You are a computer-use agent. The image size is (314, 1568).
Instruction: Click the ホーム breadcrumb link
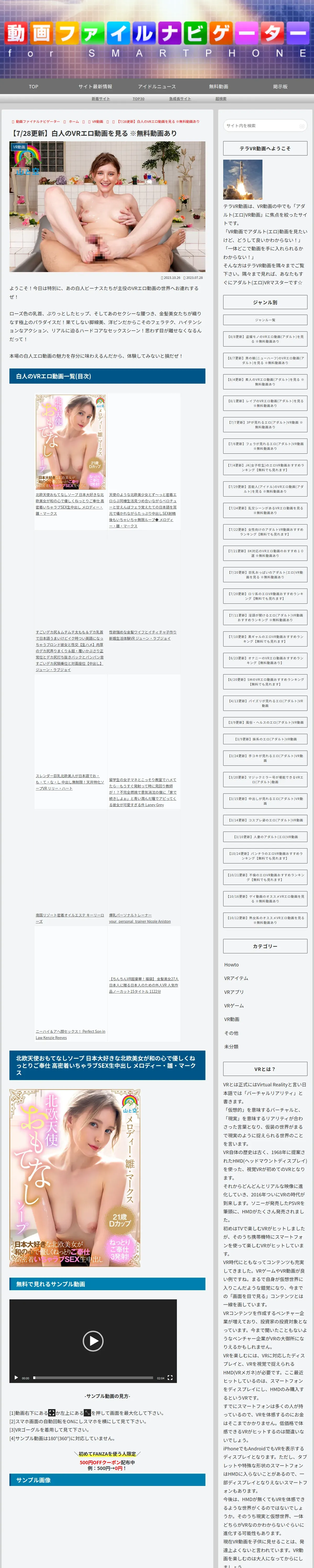point(74,121)
